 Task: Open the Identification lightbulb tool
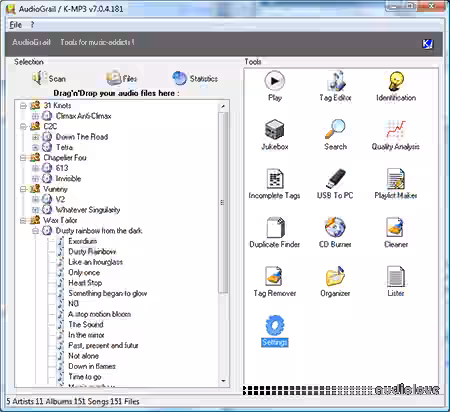(x=396, y=86)
